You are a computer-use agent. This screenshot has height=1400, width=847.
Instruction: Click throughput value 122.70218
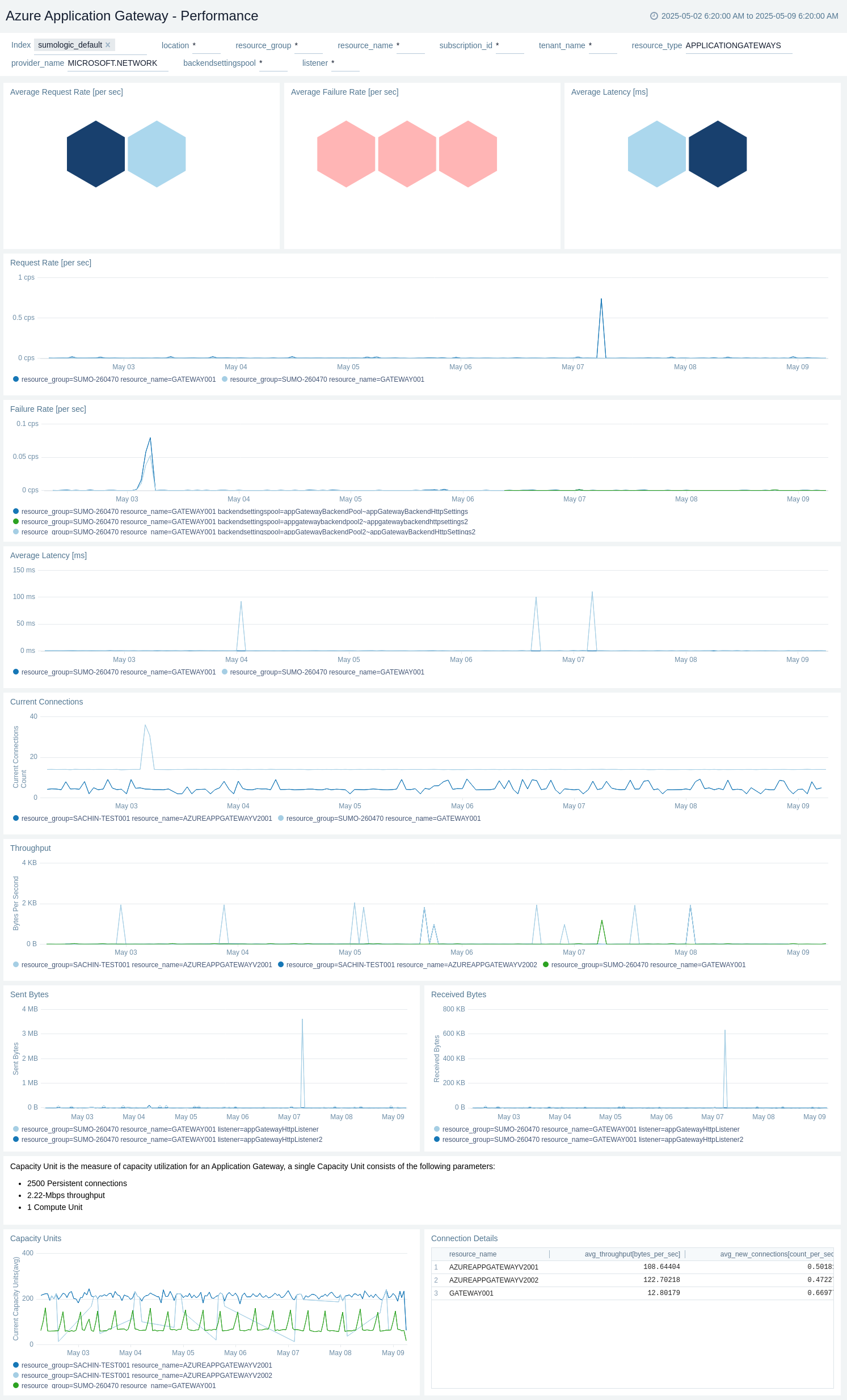661,1280
